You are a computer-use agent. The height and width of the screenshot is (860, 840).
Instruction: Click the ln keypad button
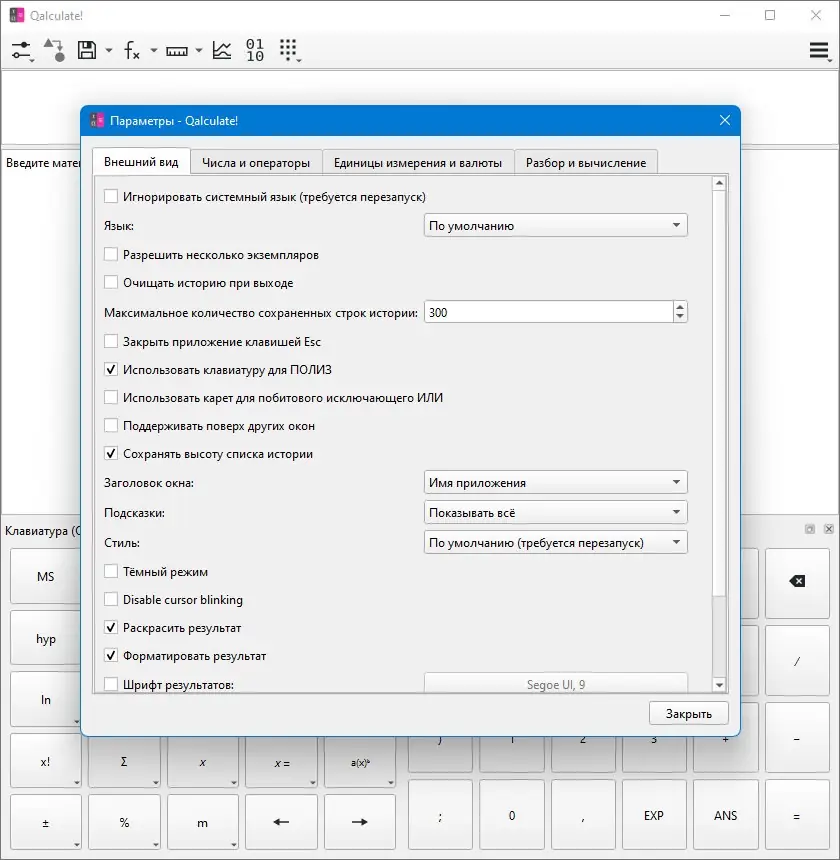(46, 699)
